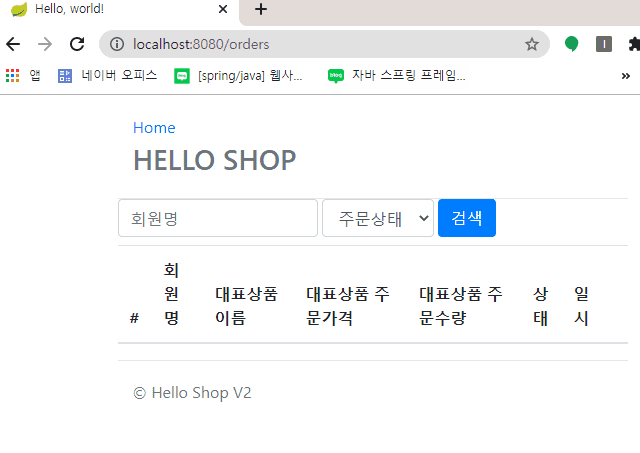Click the HELLO SHOP heading
Screen dimensions: 640x453
click(215, 160)
